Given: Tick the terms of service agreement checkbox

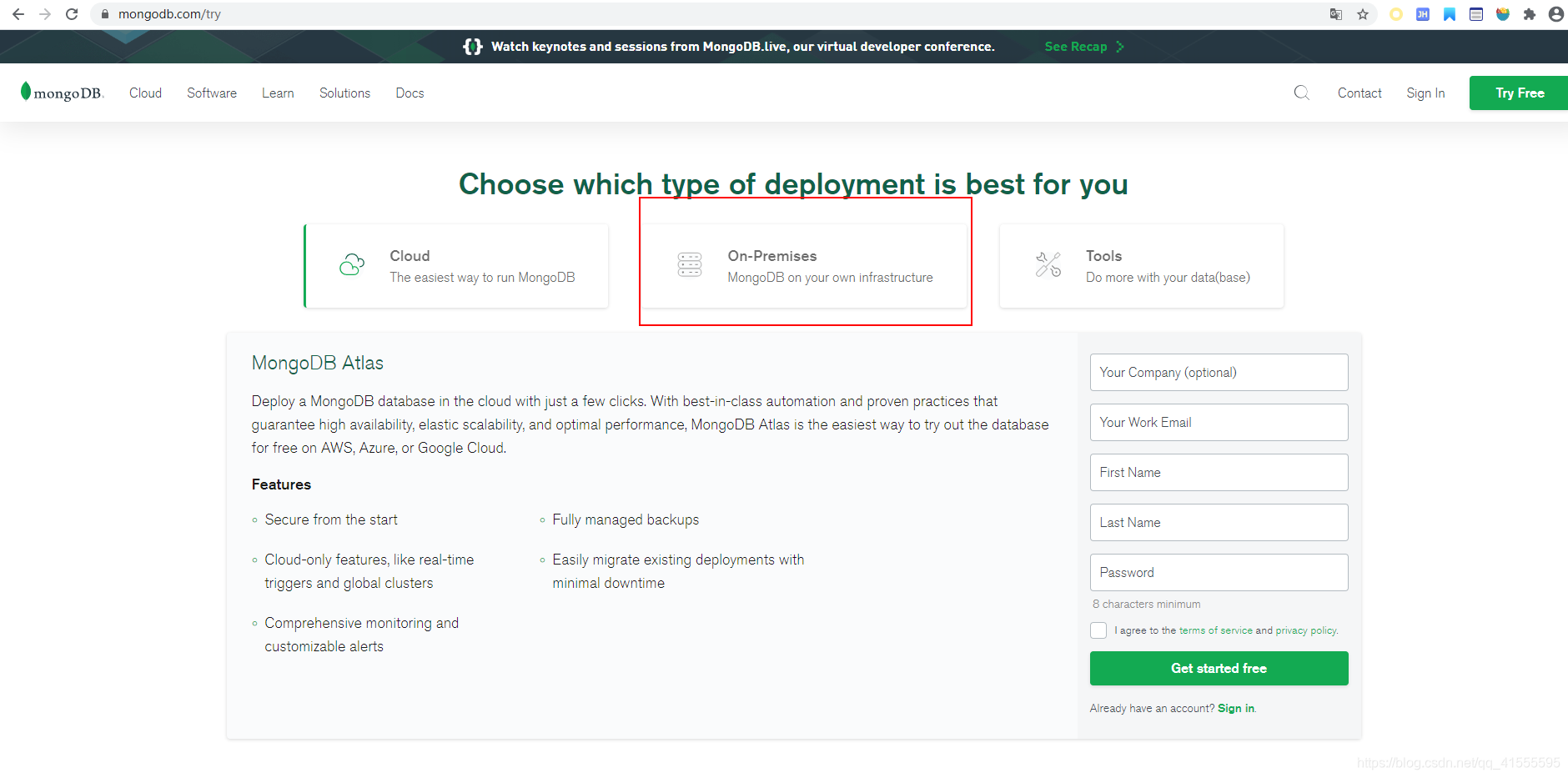Looking at the screenshot, I should tap(1098, 630).
